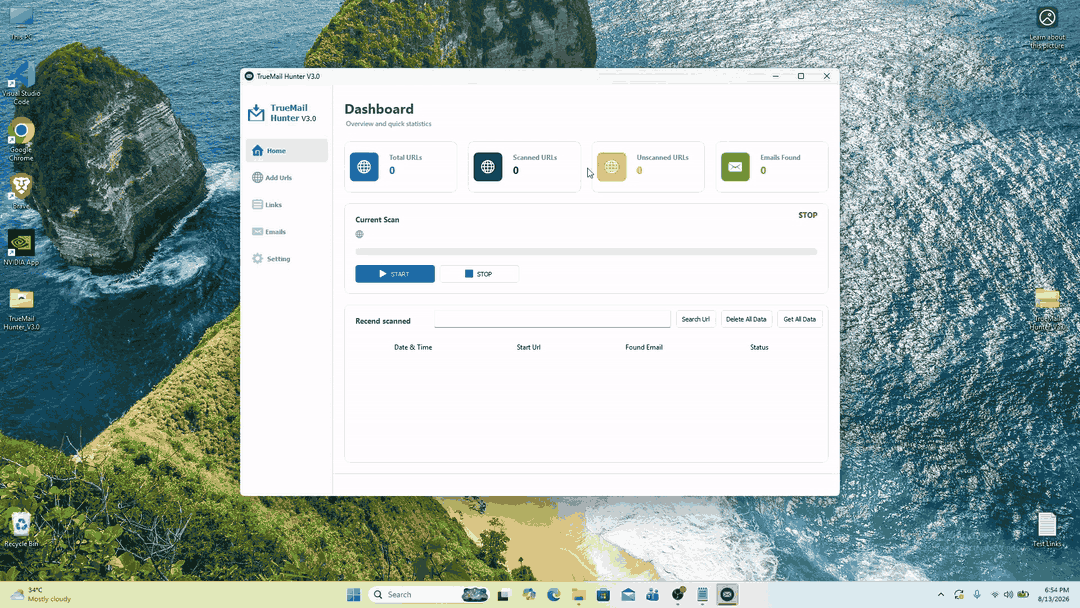
Task: Open Microsoft Store from taskbar
Action: [x=603, y=595]
